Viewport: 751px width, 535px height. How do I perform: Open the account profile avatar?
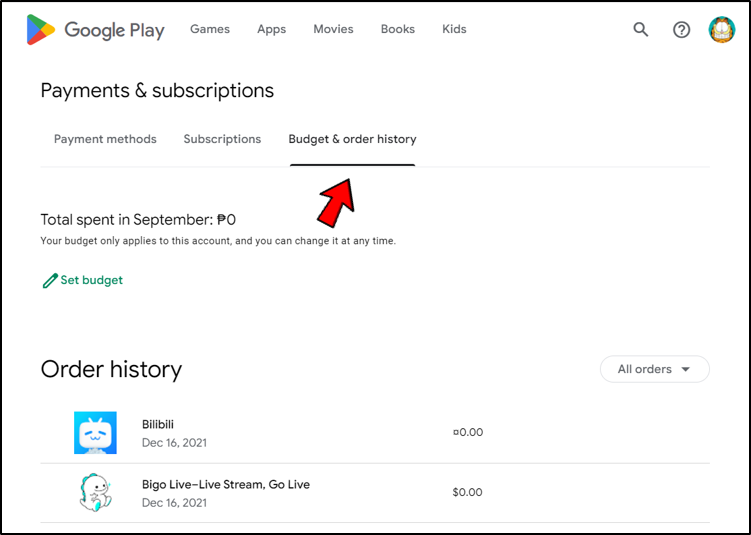pos(722,30)
